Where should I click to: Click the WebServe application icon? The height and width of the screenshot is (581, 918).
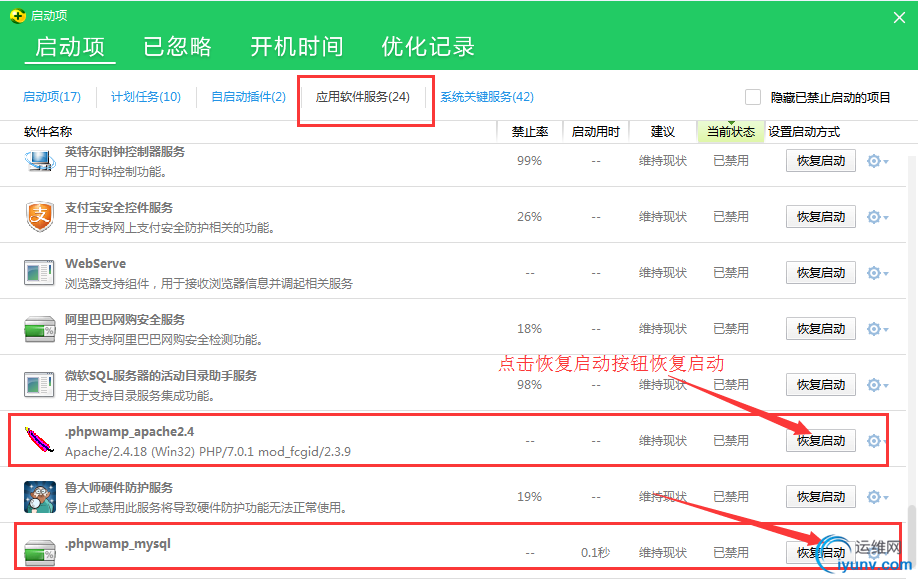[39, 272]
